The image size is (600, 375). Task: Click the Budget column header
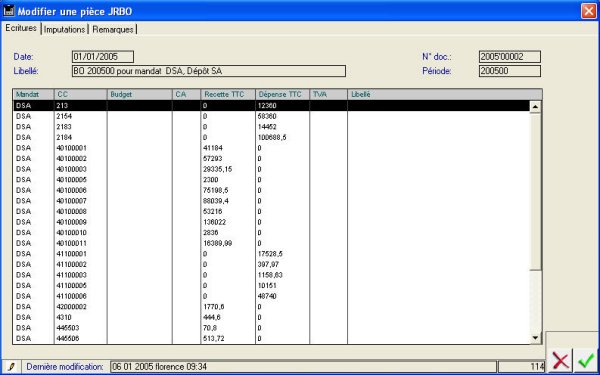140,95
